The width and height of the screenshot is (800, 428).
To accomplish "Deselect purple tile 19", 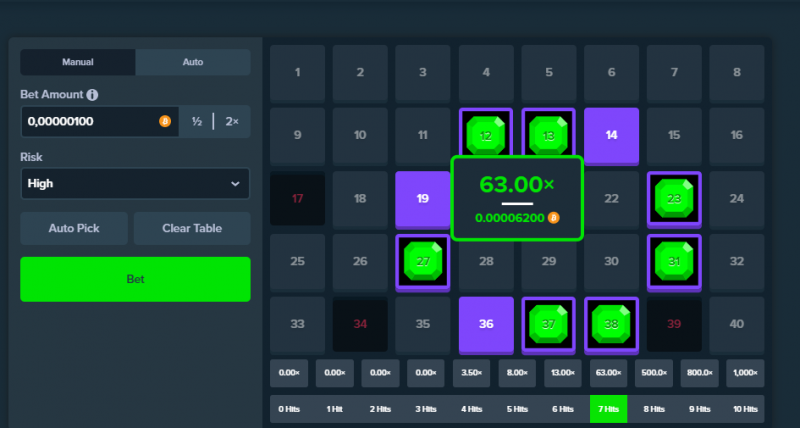I will [x=423, y=199].
